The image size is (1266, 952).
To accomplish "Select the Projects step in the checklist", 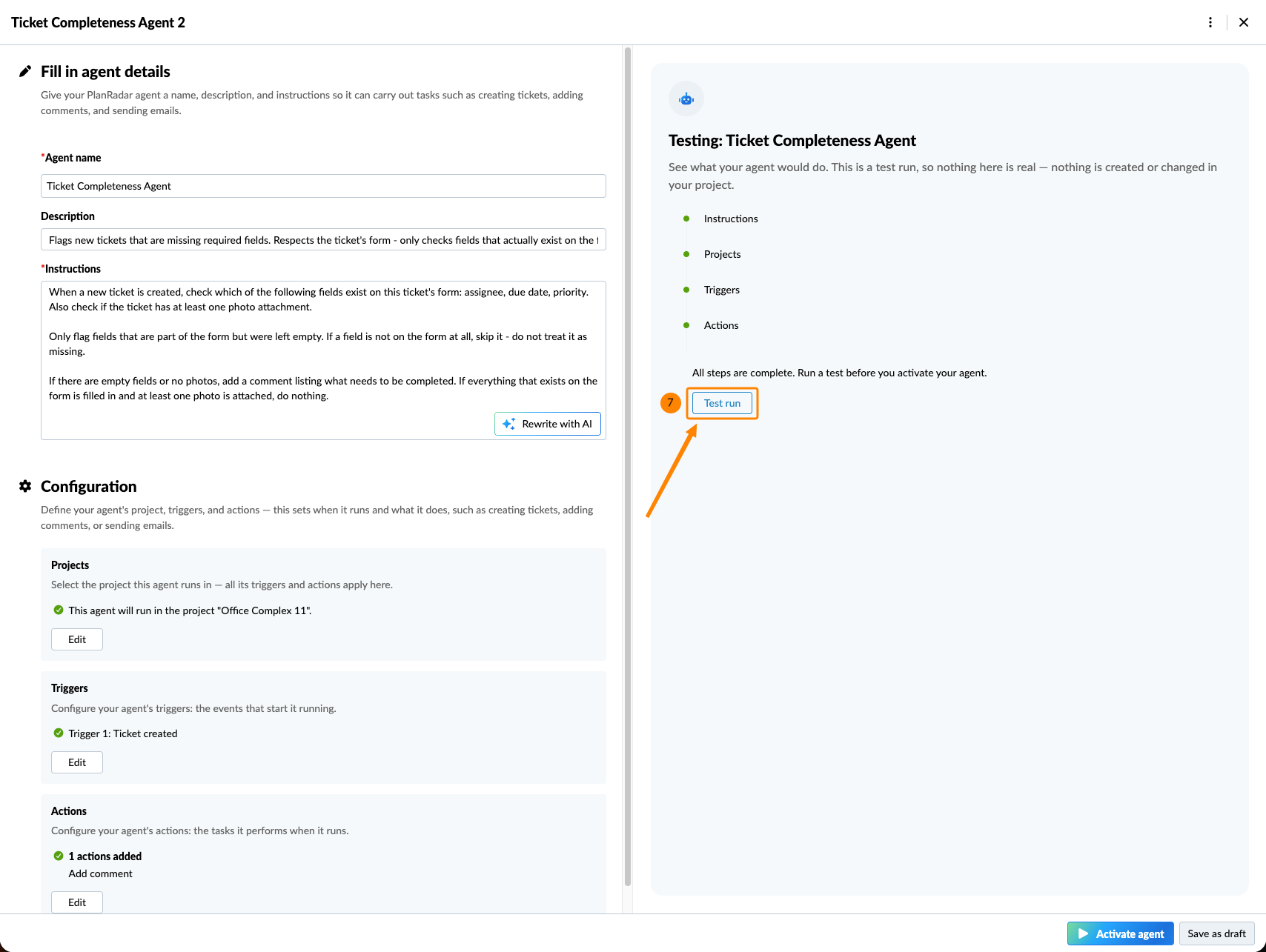I will pyautogui.click(x=722, y=254).
